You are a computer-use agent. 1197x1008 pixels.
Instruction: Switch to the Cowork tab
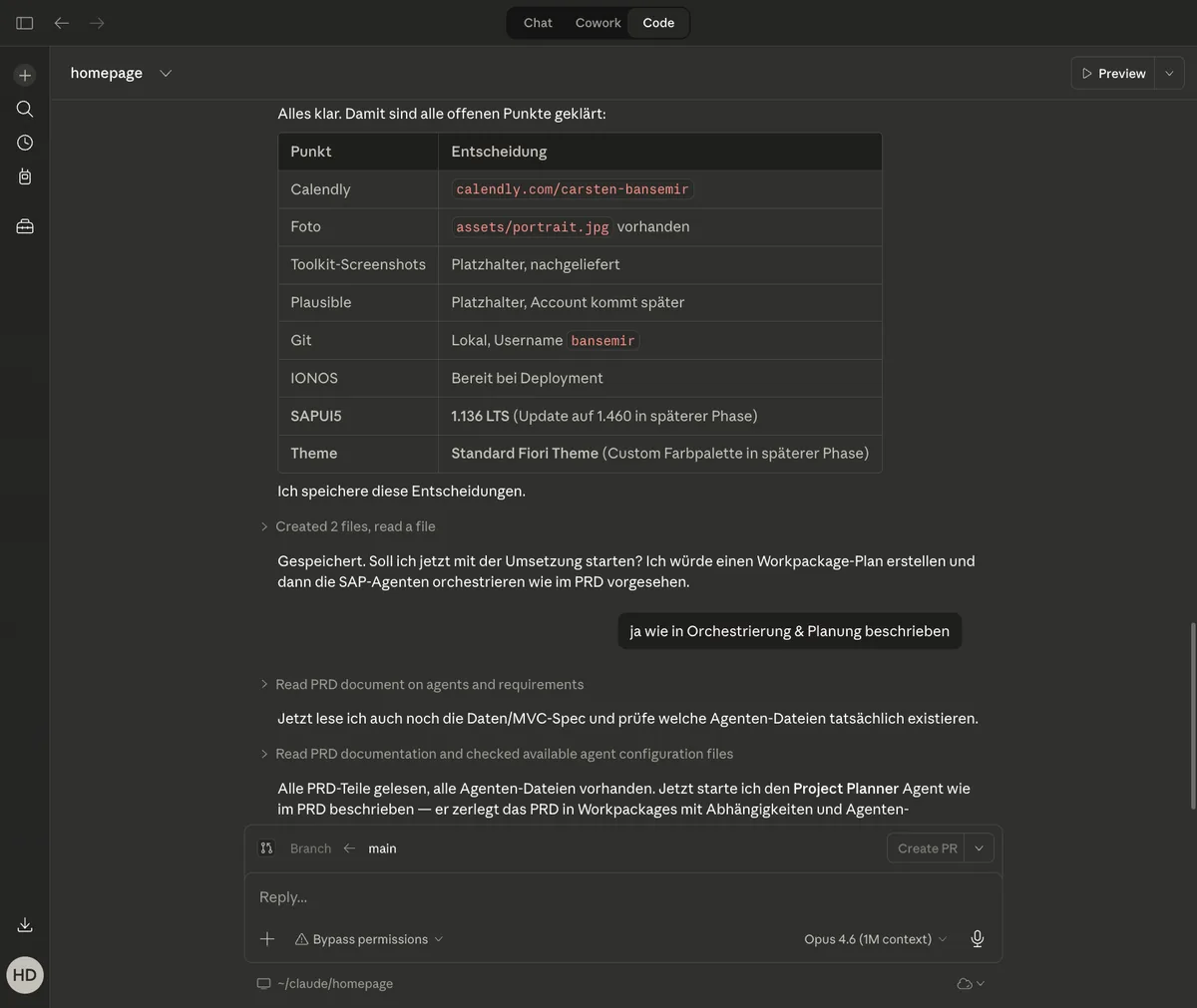(598, 23)
